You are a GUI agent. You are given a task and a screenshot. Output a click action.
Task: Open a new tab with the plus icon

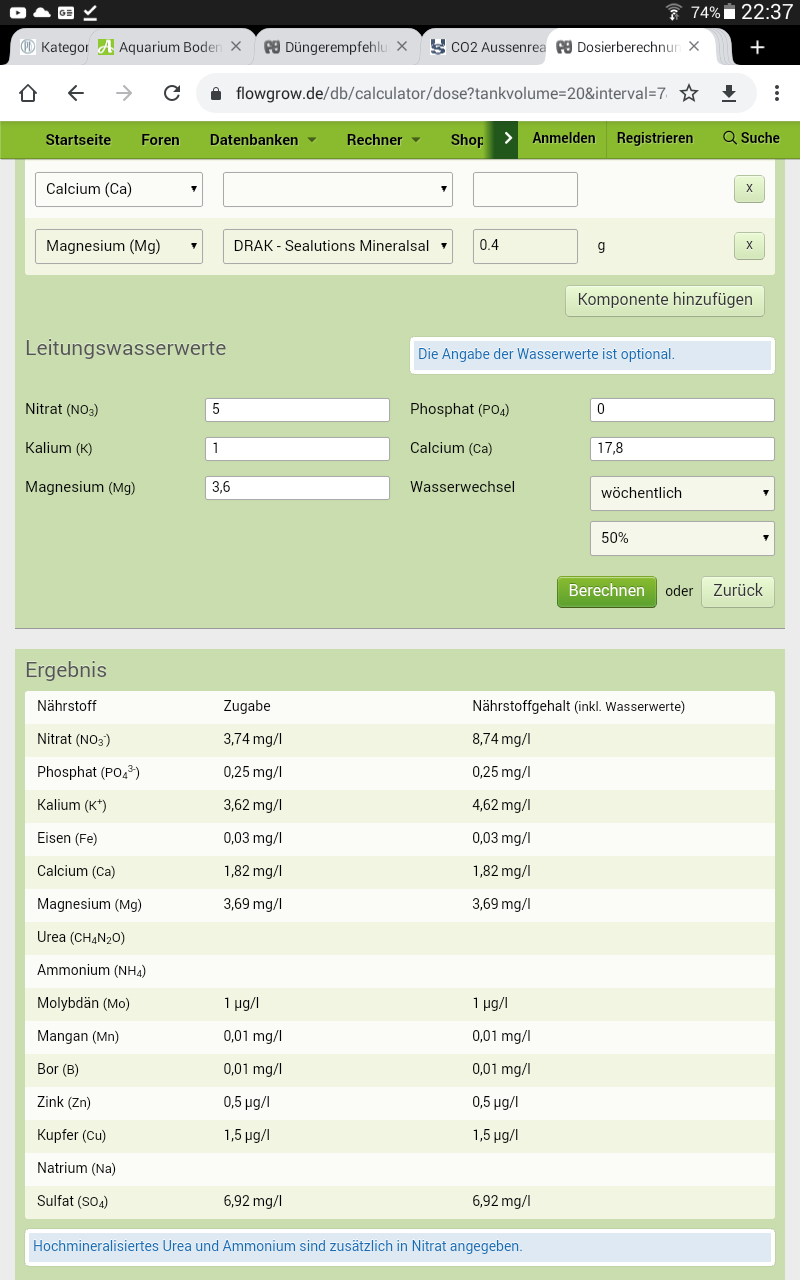tap(757, 47)
